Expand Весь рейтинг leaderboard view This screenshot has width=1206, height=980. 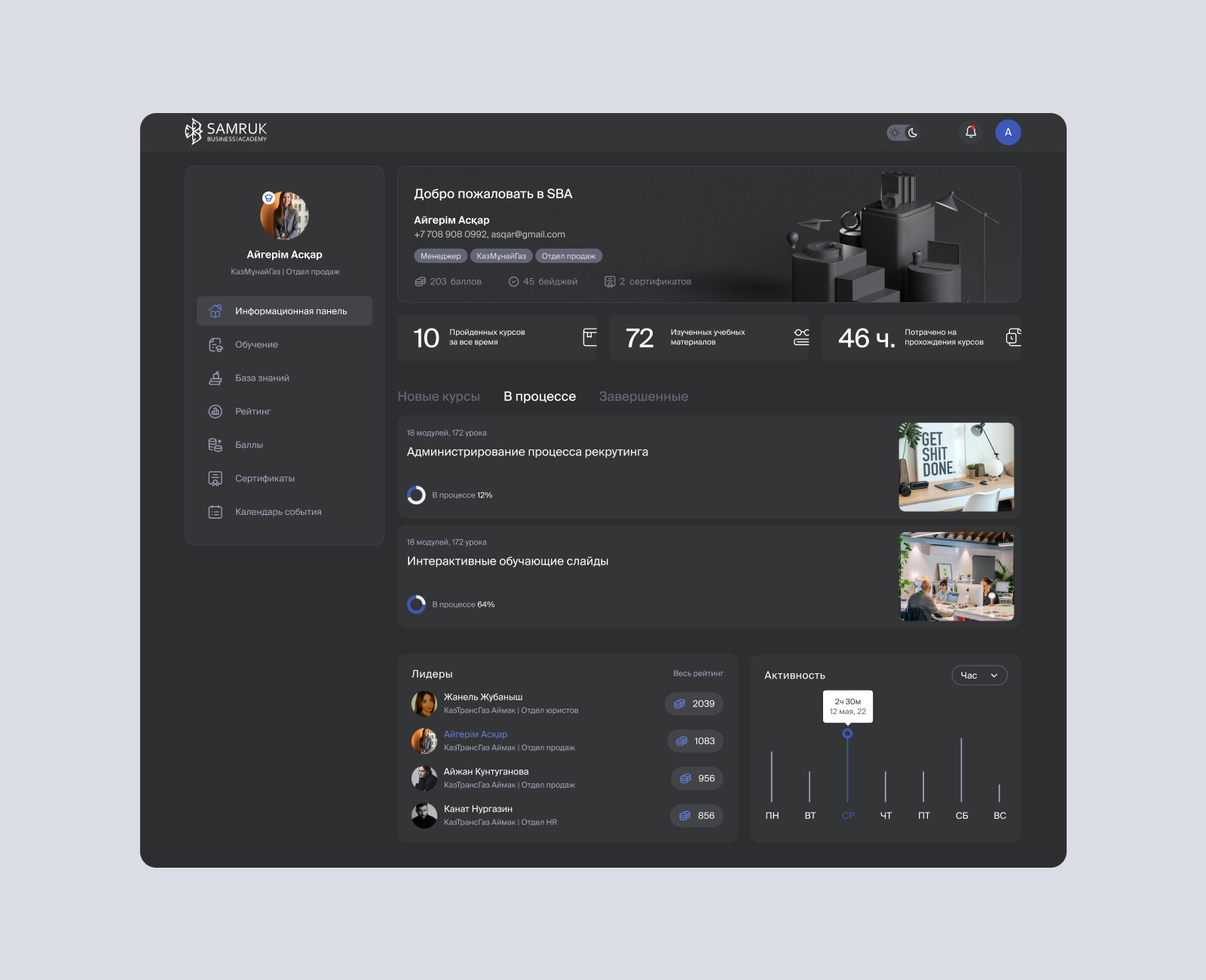pos(697,673)
